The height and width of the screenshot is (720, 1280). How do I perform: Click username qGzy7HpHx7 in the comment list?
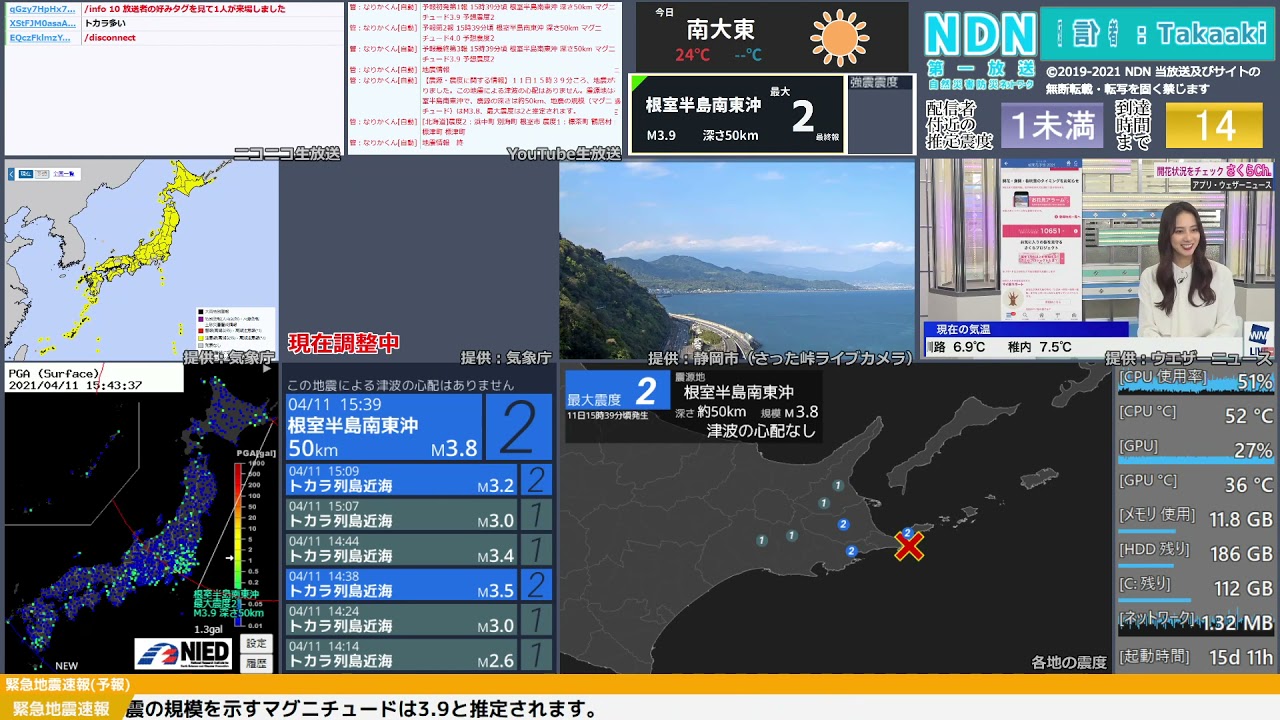click(42, 9)
